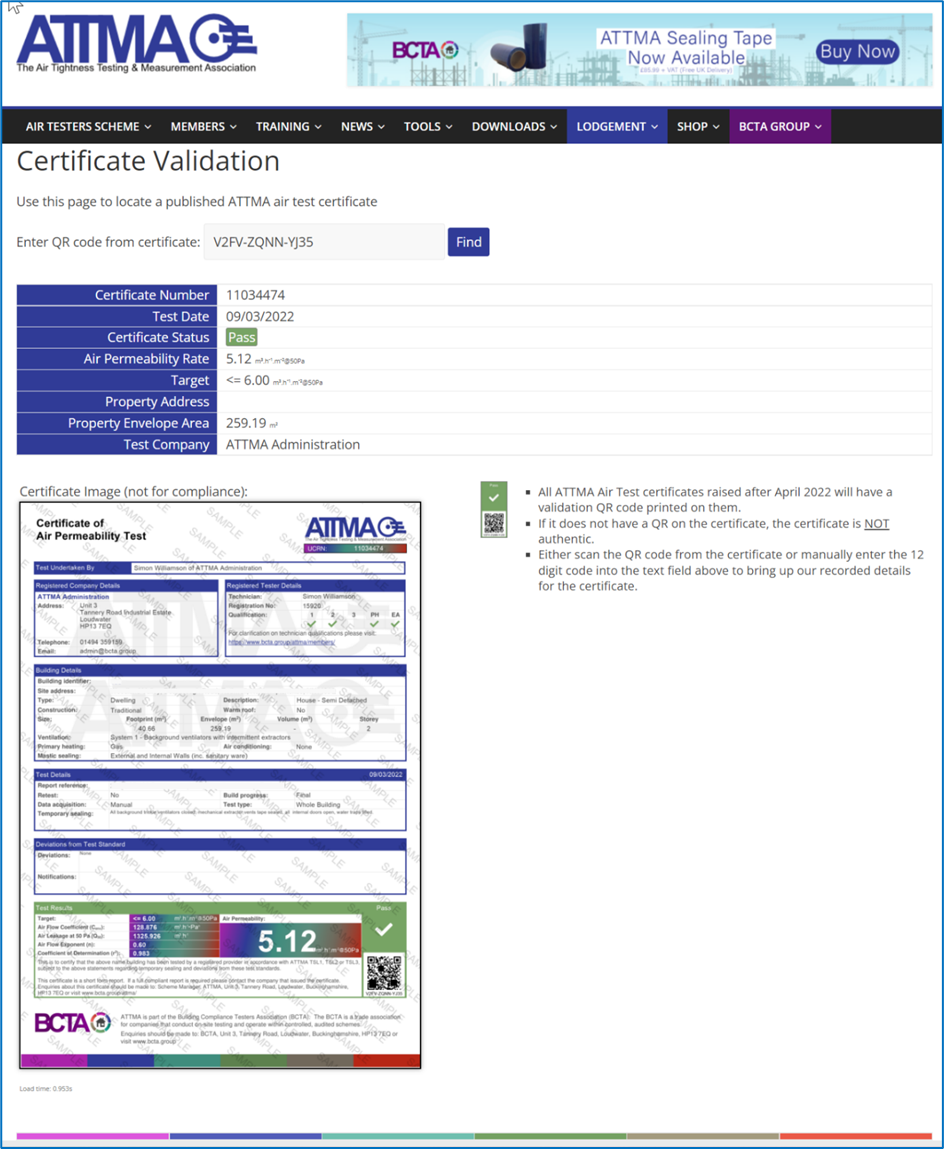Click the sample QR pass icon beside instructions

click(x=494, y=510)
